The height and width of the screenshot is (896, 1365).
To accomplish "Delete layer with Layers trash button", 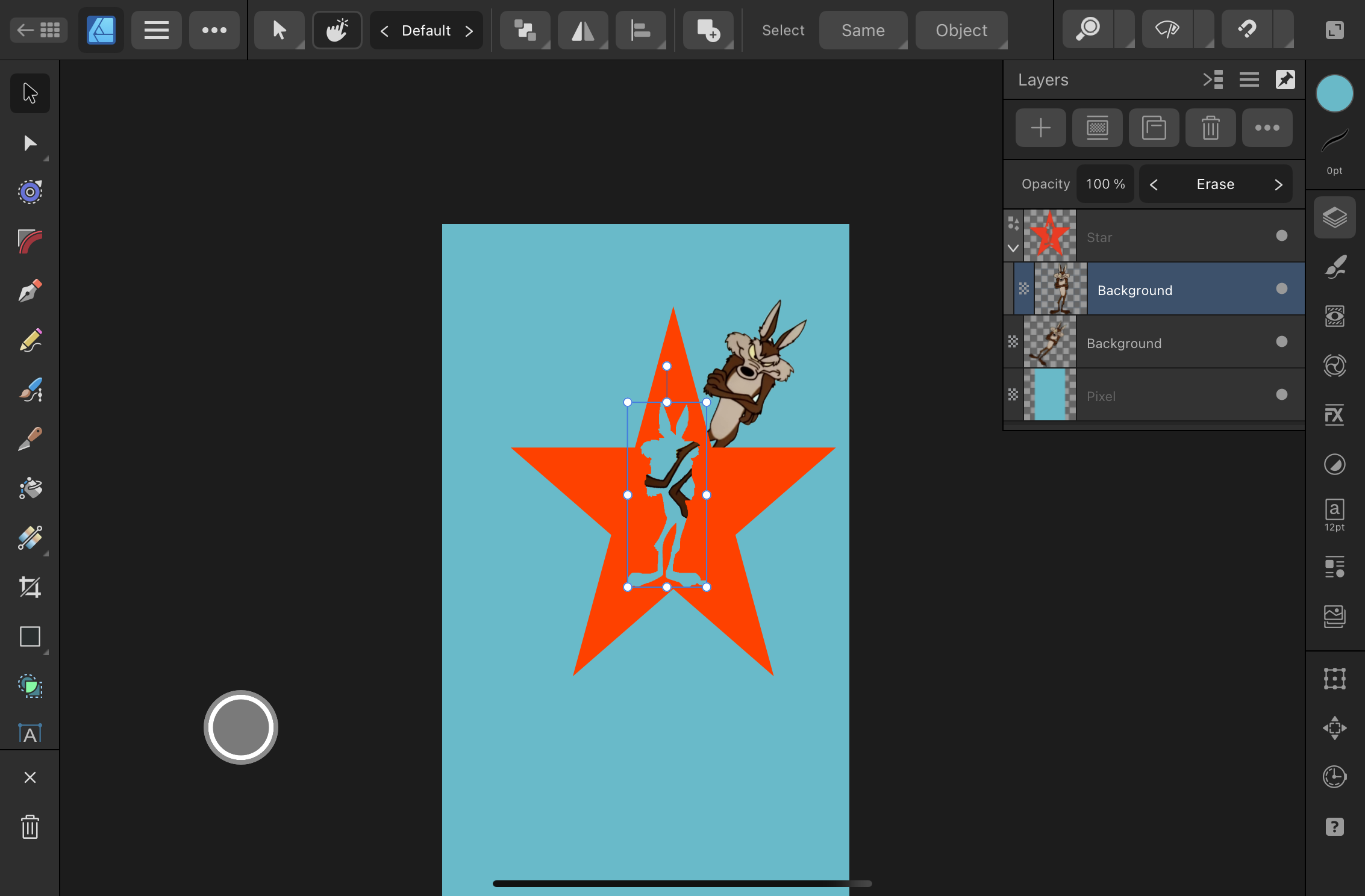I will pyautogui.click(x=1211, y=128).
